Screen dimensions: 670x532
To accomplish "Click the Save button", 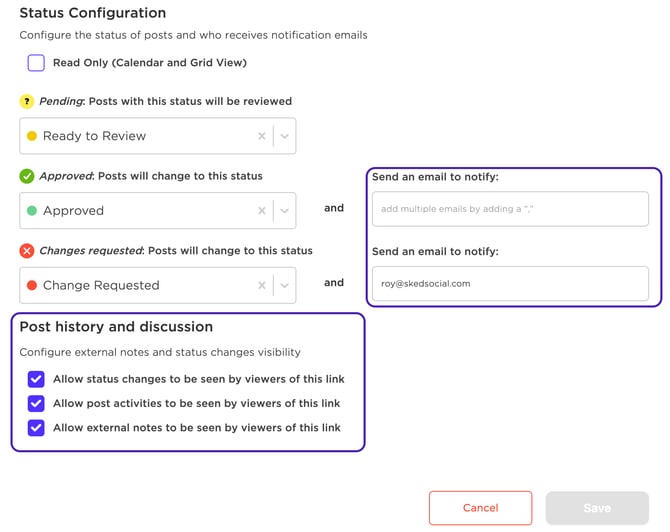I will (597, 508).
